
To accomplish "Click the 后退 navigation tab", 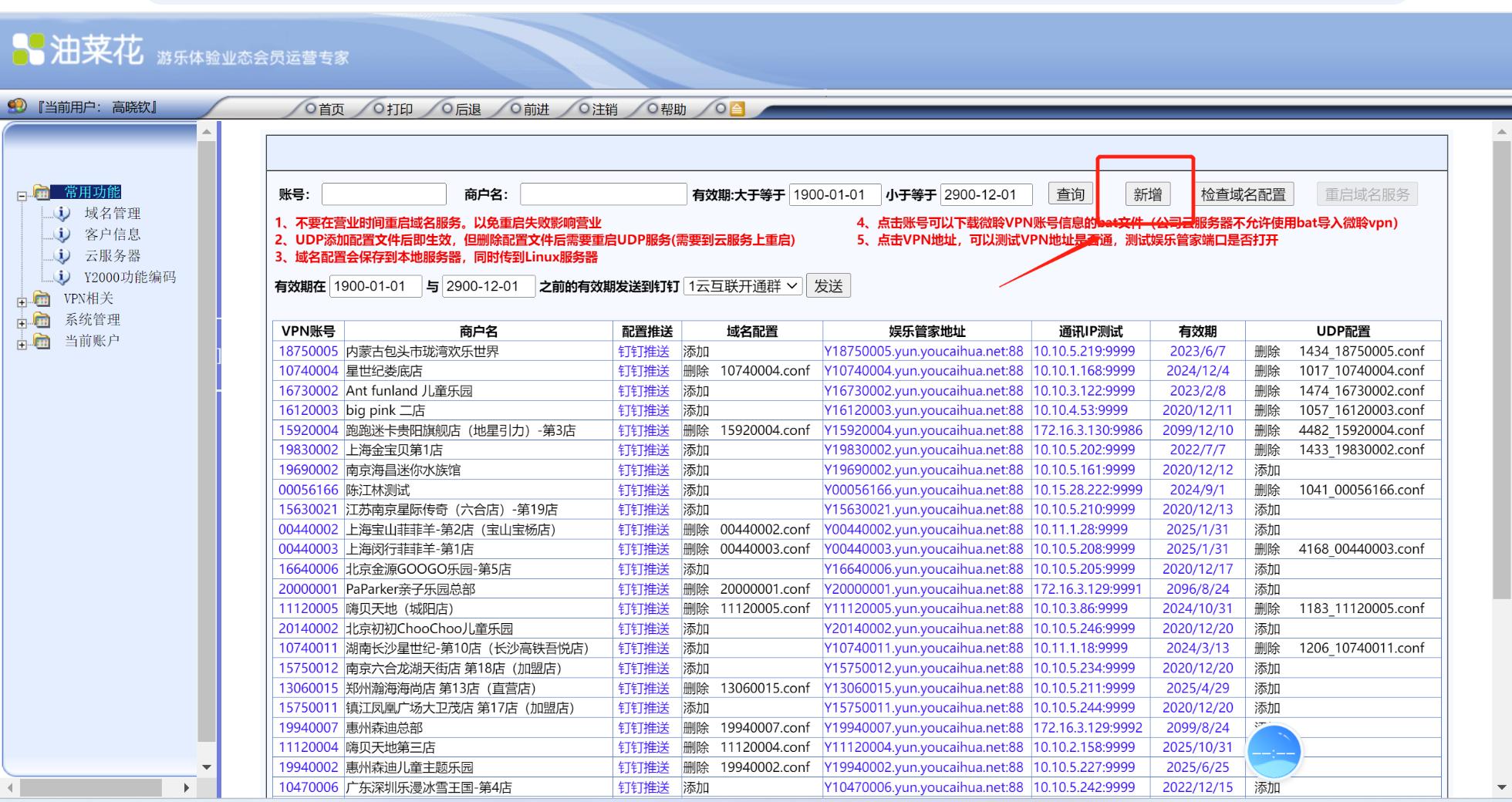I will (x=461, y=110).
